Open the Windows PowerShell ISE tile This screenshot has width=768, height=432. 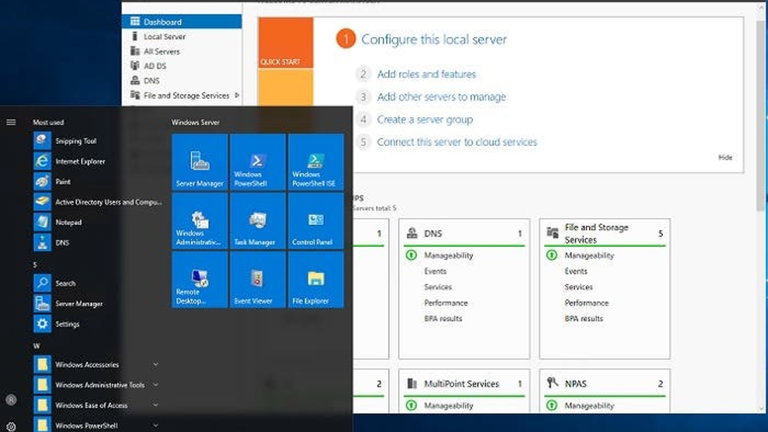[x=316, y=162]
